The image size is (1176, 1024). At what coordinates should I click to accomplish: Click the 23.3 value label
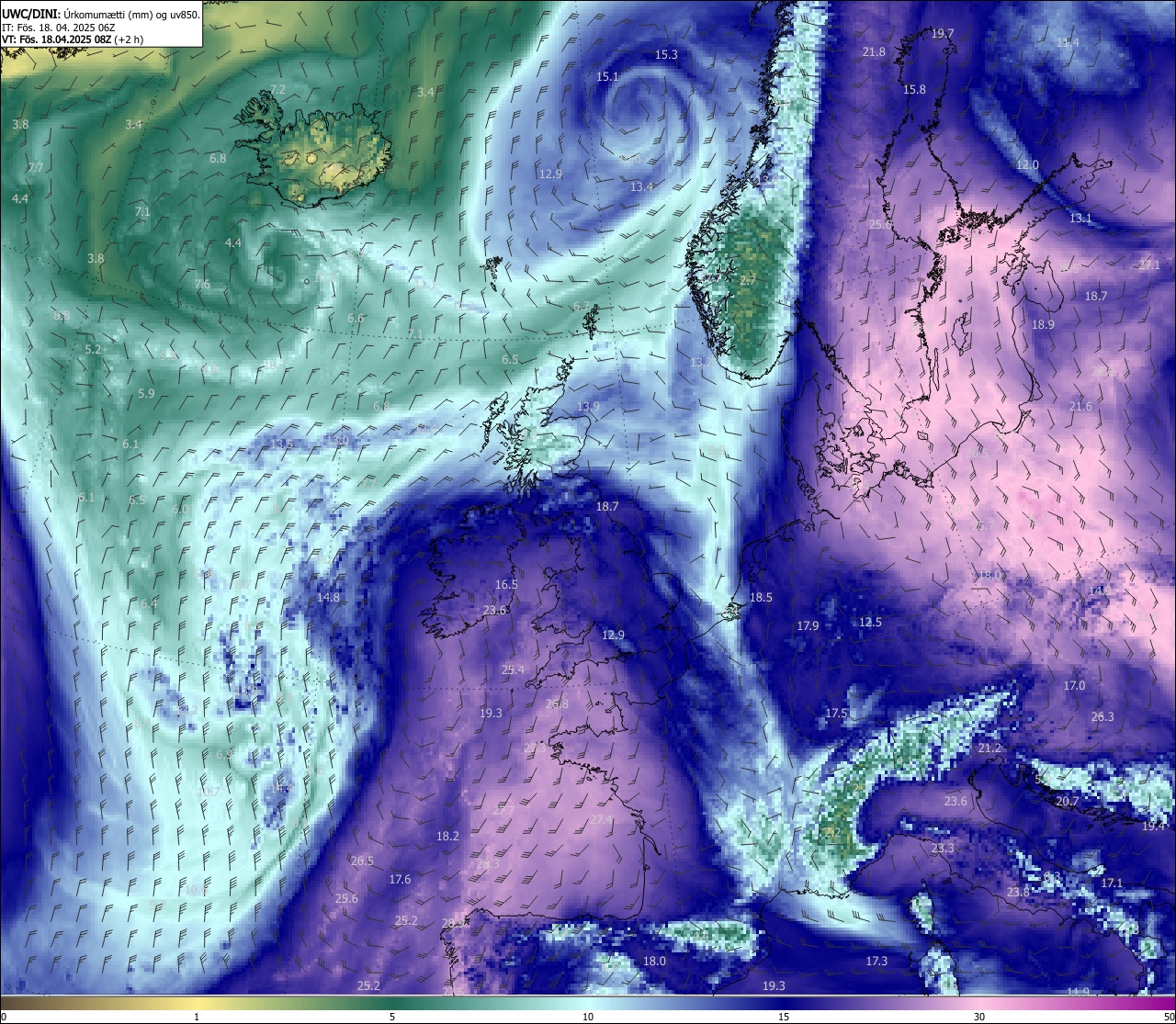point(943,848)
